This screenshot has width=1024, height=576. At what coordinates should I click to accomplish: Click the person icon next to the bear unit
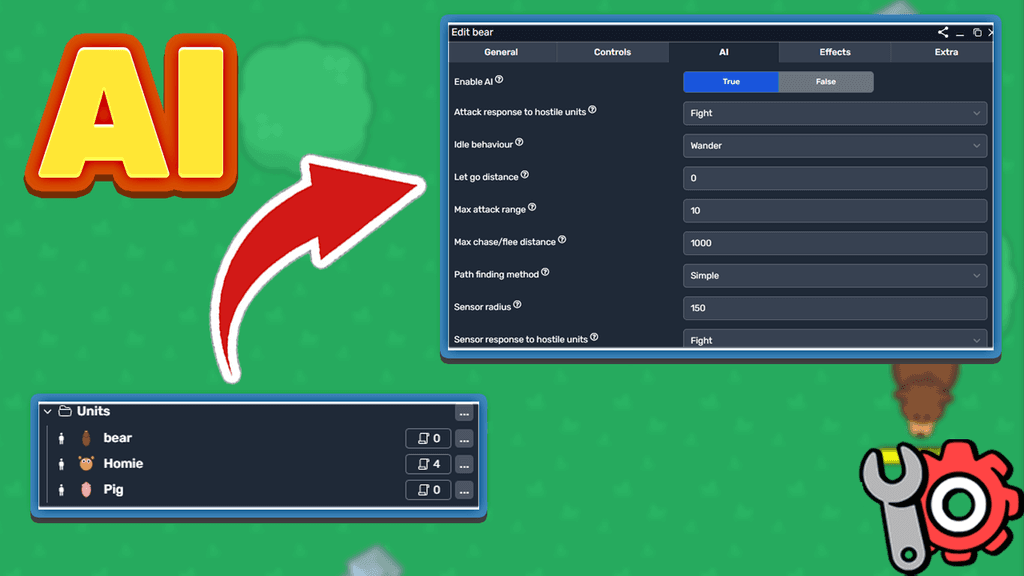point(62,437)
